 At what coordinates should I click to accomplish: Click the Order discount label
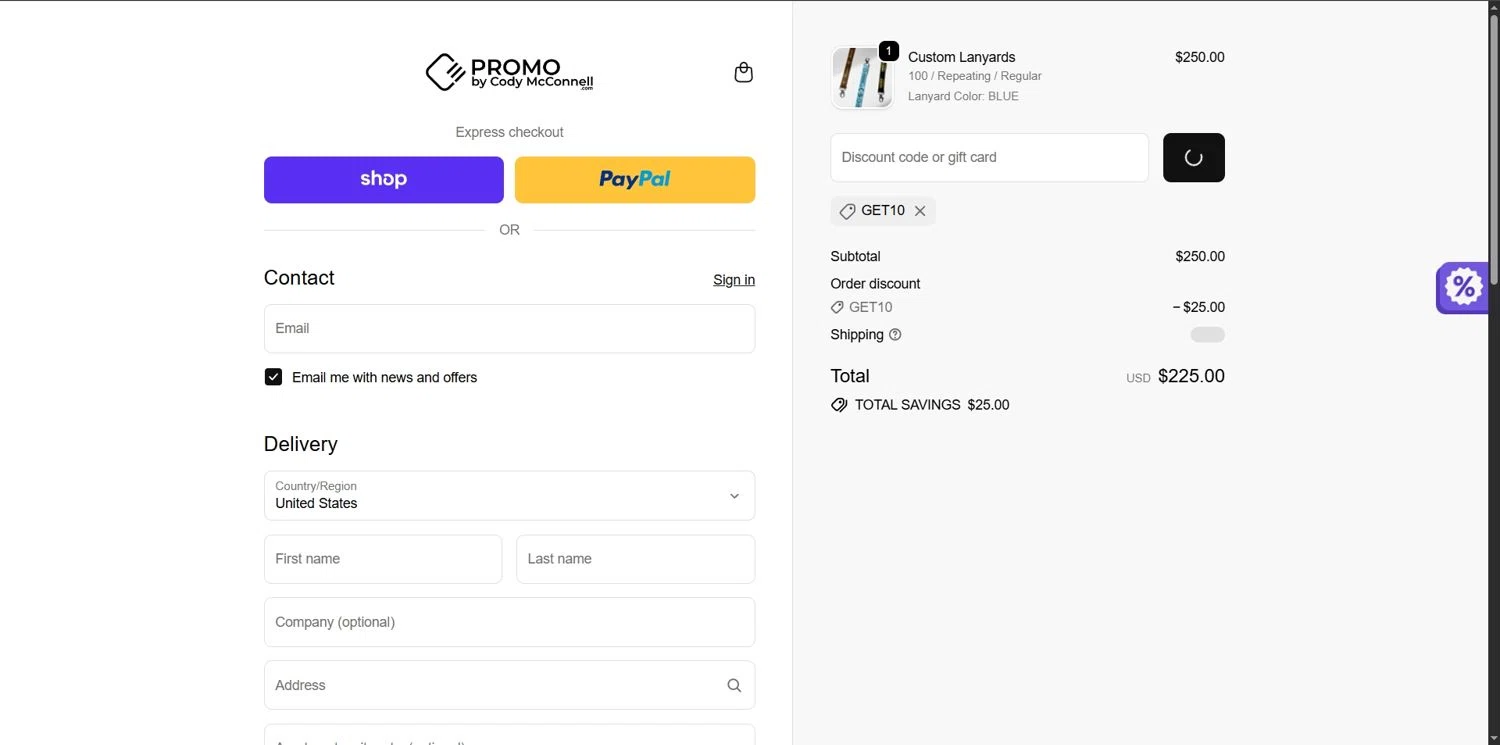tap(875, 284)
